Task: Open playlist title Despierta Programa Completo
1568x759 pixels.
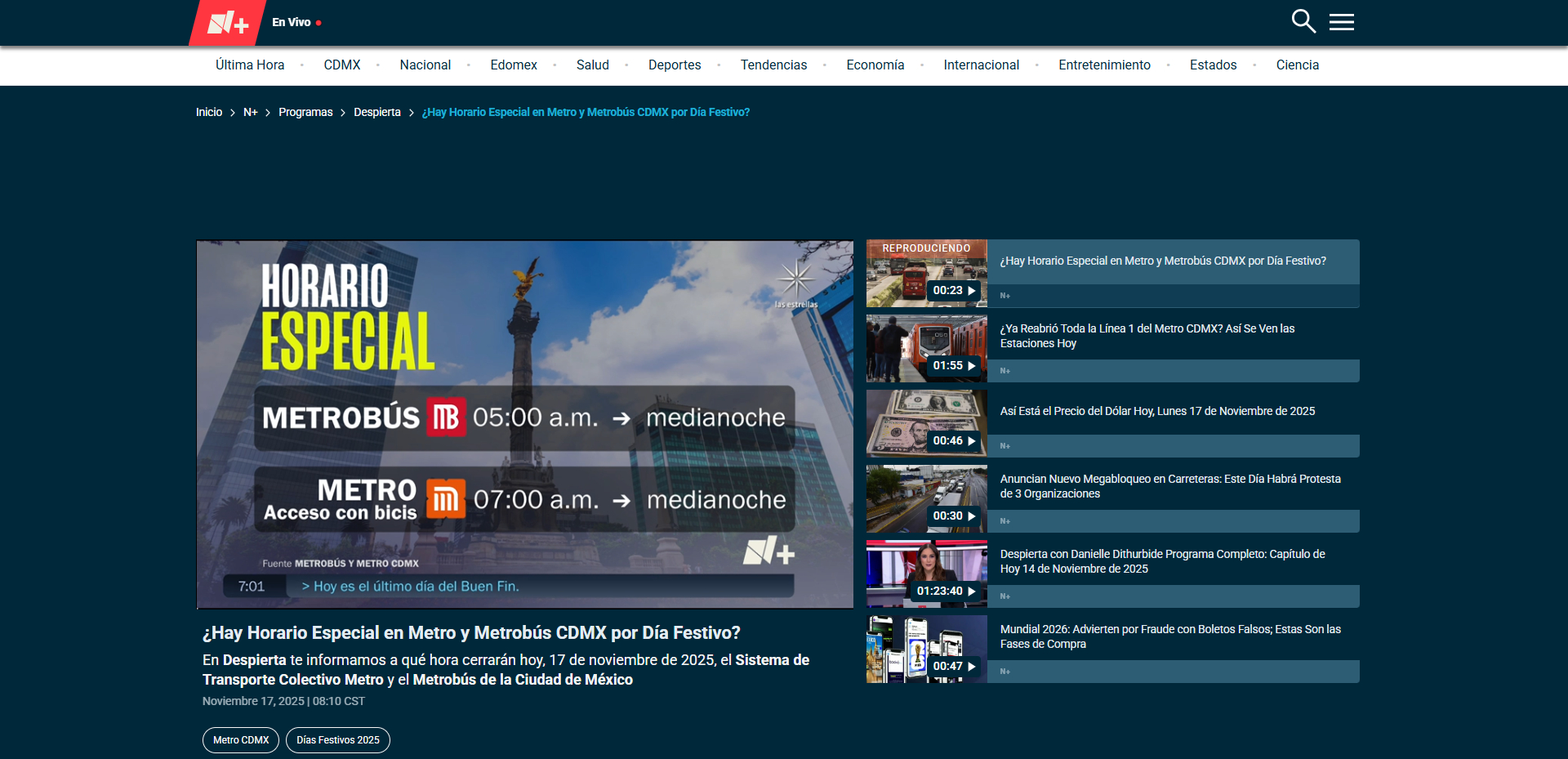Action: coord(1163,561)
